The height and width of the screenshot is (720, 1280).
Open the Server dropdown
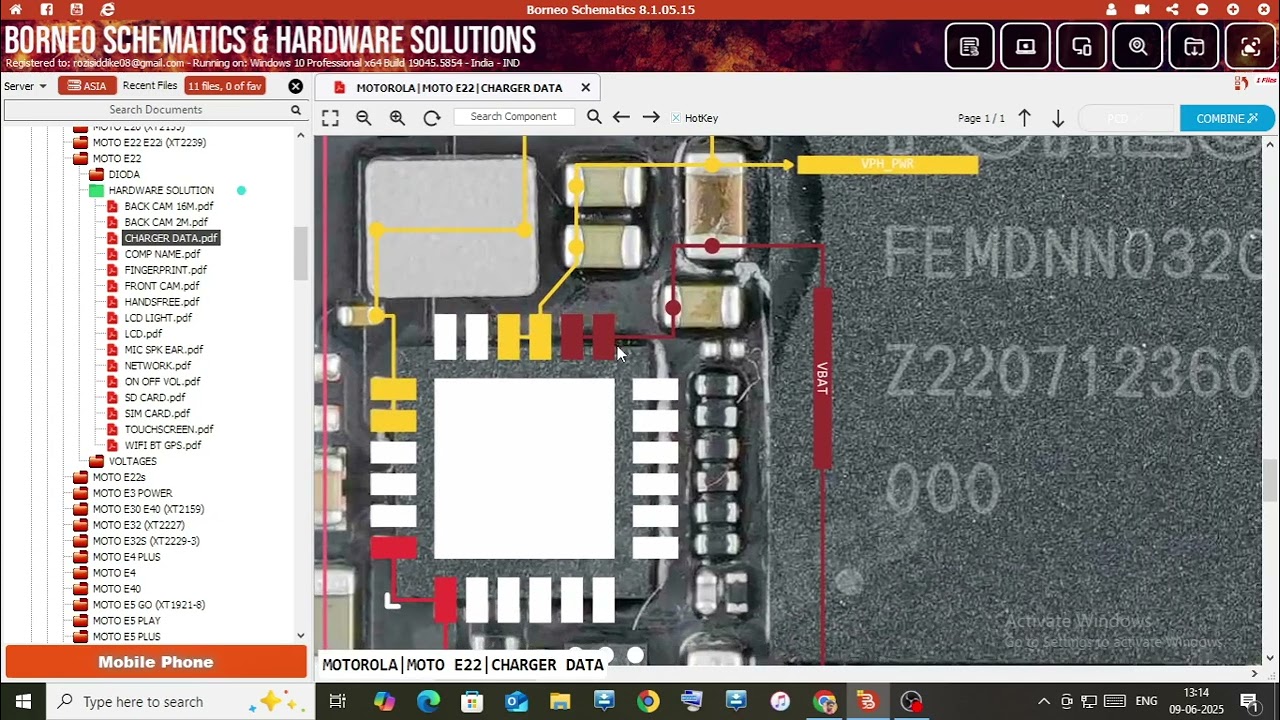pyautogui.click(x=25, y=86)
